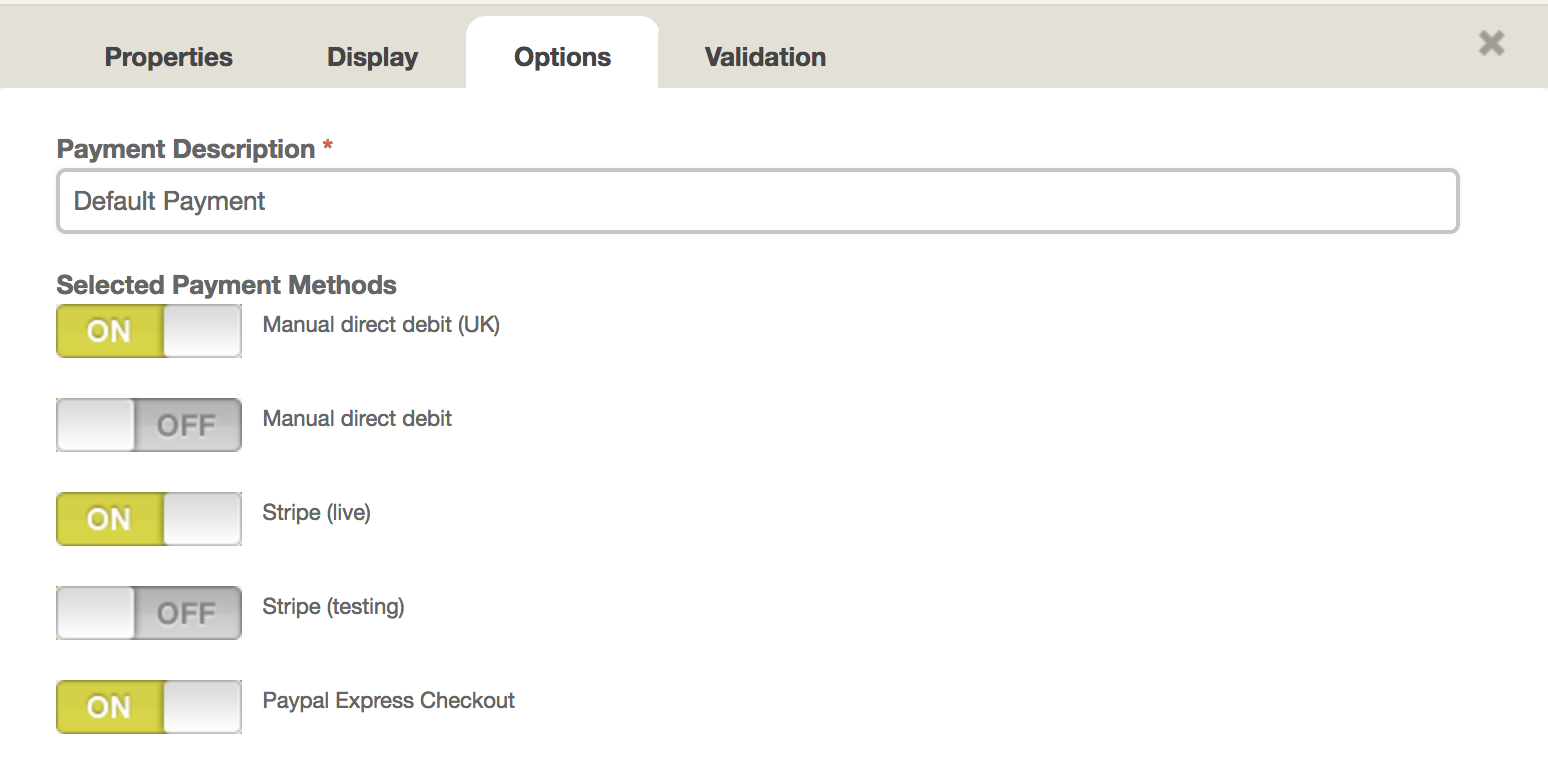Screen dimensions: 1548x778
Task: Turn on Stripe (testing) switch
Action: pos(149,613)
